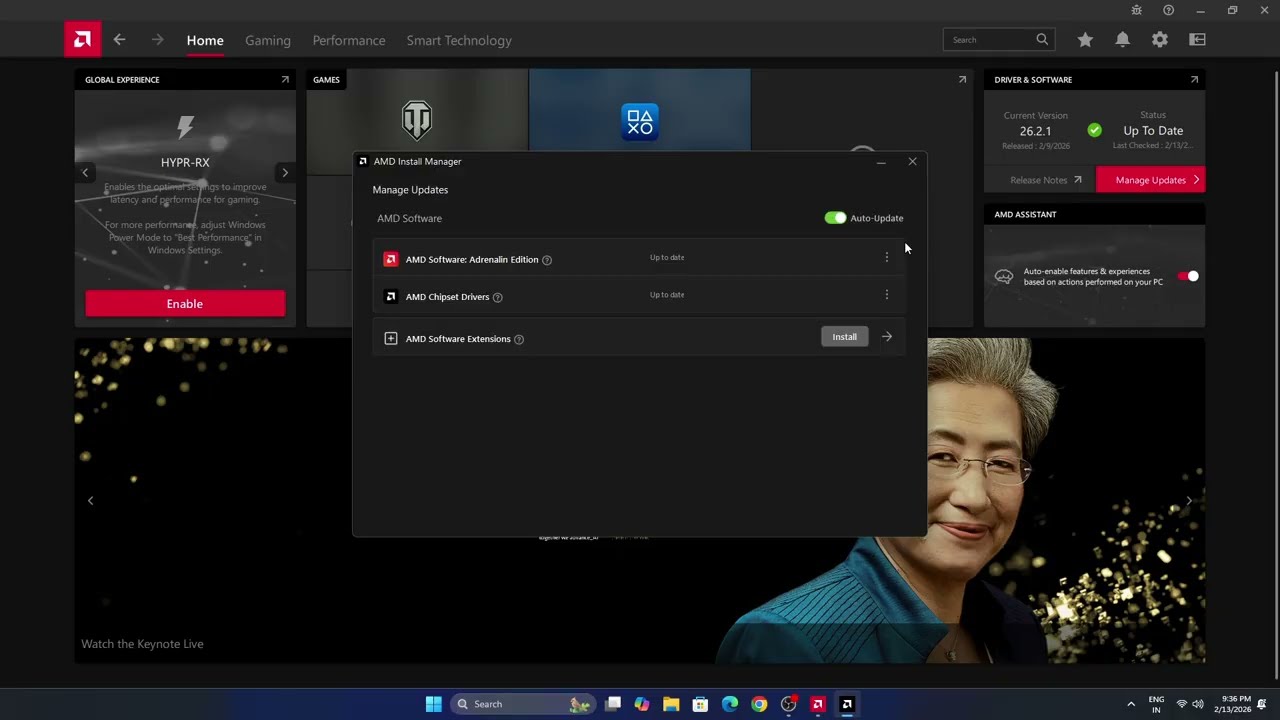Screen dimensions: 1280x720
Task: Click the HYPR-RX lightning bolt icon
Action: (185, 126)
